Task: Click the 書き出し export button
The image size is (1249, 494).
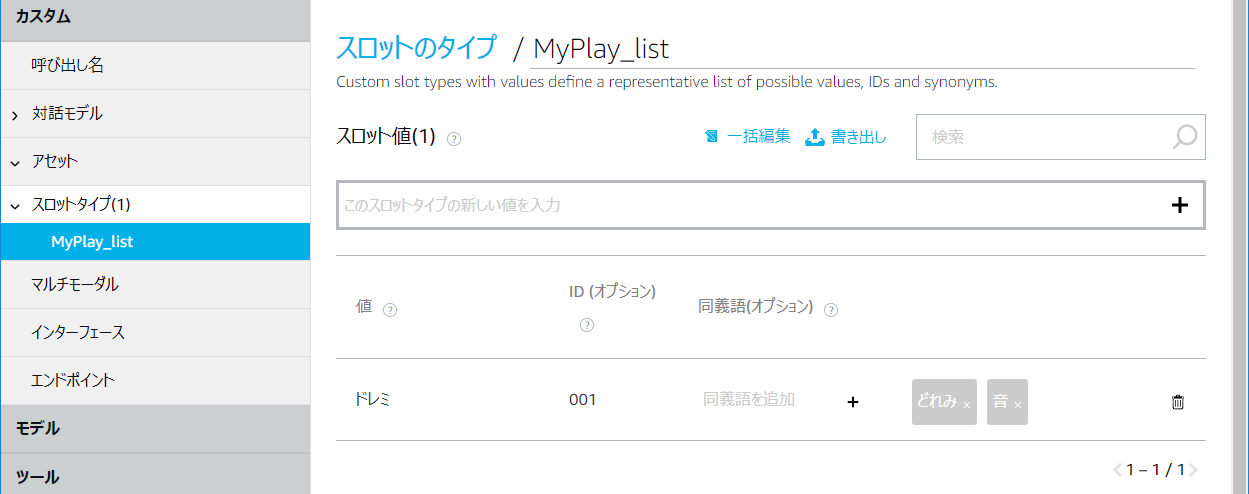Action: [846, 137]
